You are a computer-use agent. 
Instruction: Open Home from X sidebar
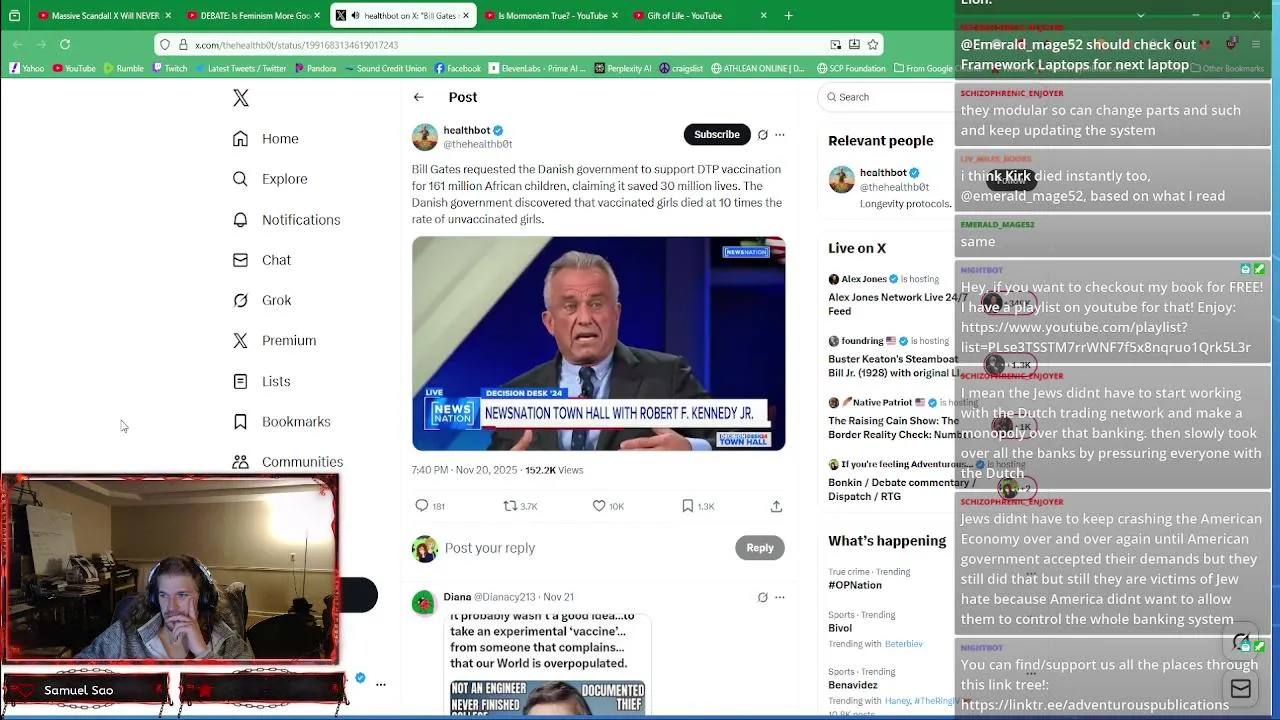(x=265, y=139)
